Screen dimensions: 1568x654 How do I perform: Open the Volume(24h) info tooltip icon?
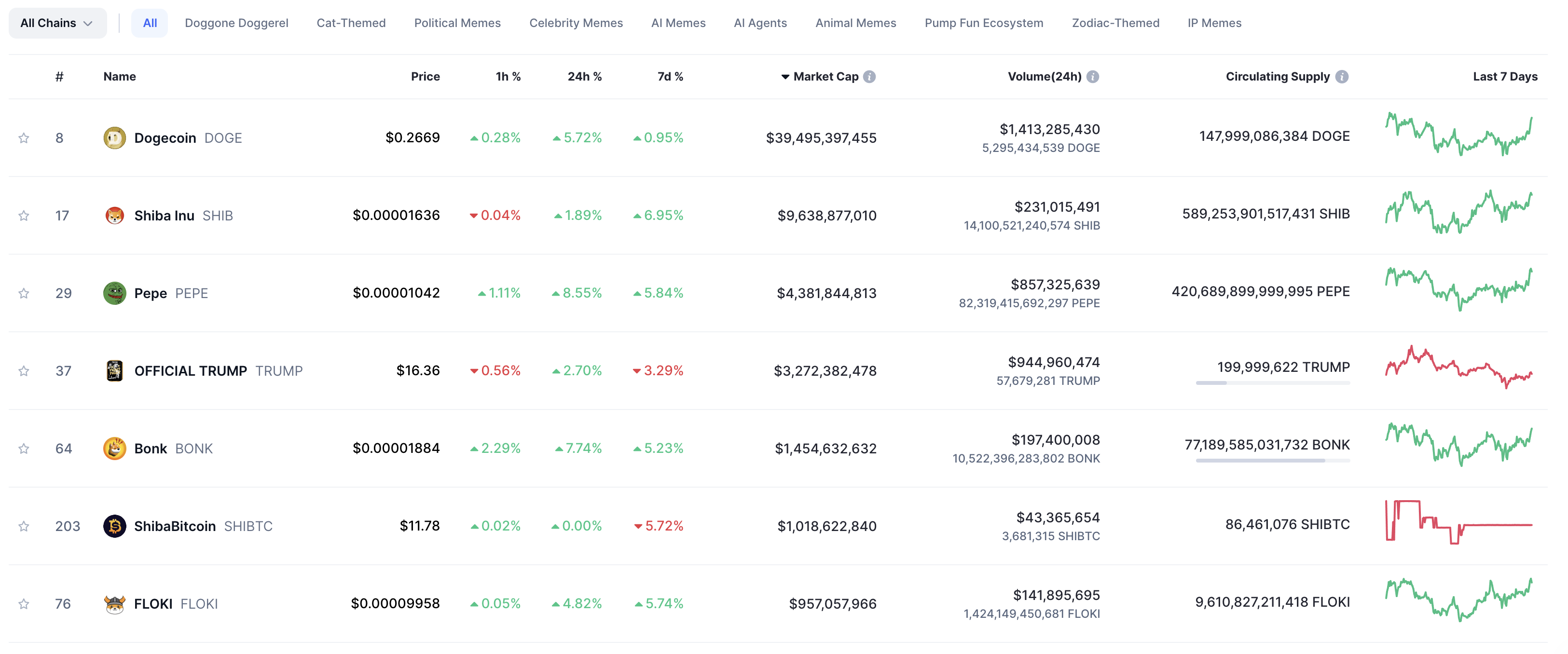[1094, 77]
